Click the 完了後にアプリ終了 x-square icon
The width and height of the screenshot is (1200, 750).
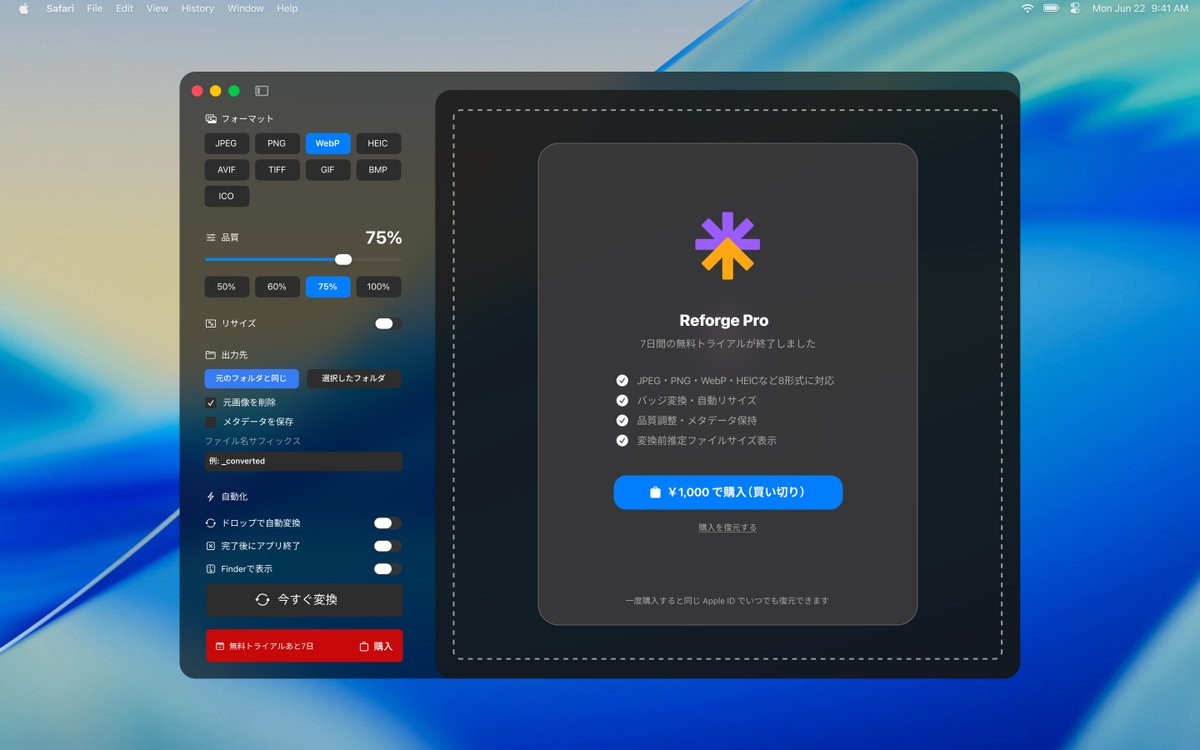(x=211, y=546)
